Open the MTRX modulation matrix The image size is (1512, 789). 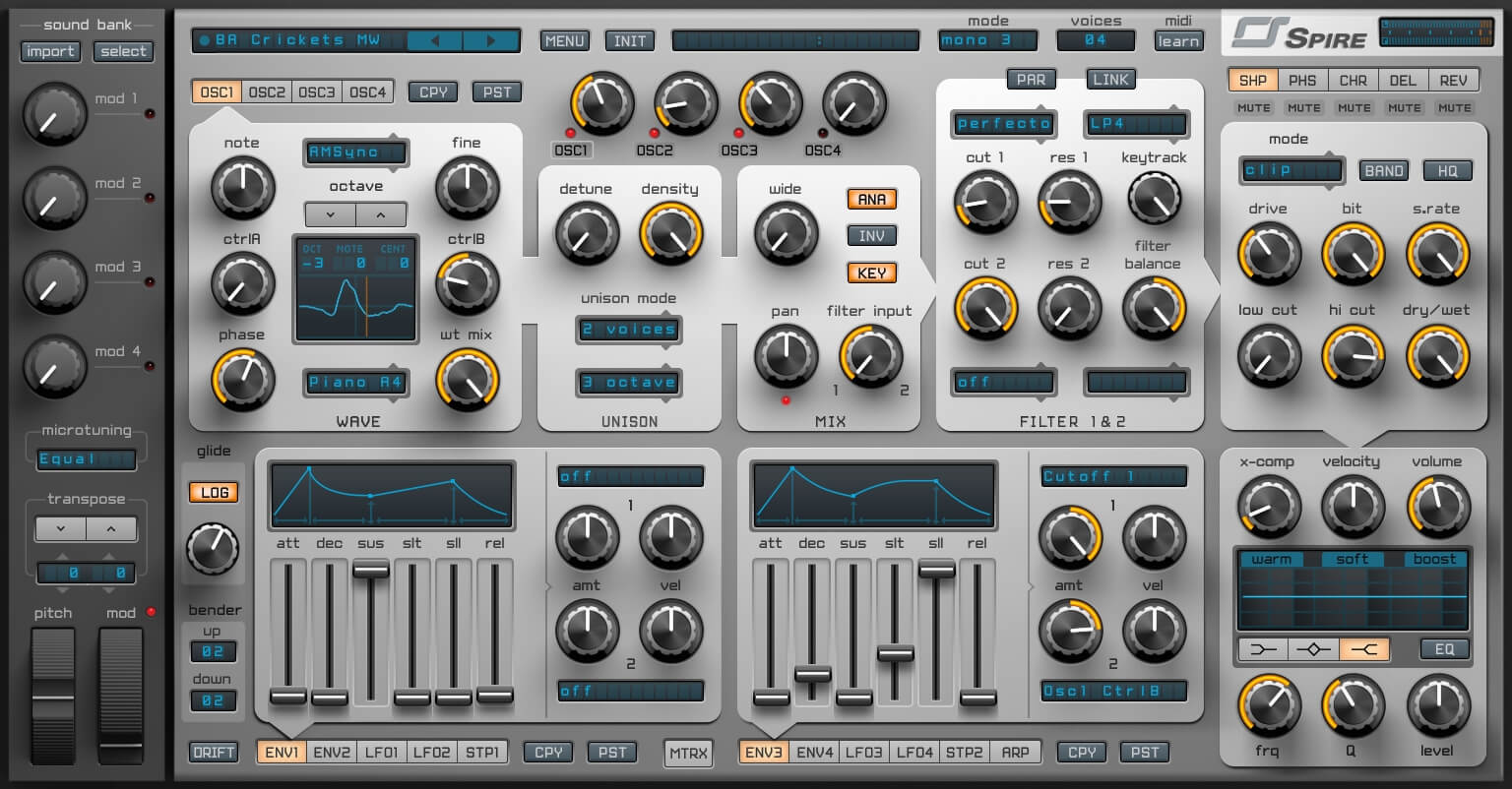(x=688, y=752)
